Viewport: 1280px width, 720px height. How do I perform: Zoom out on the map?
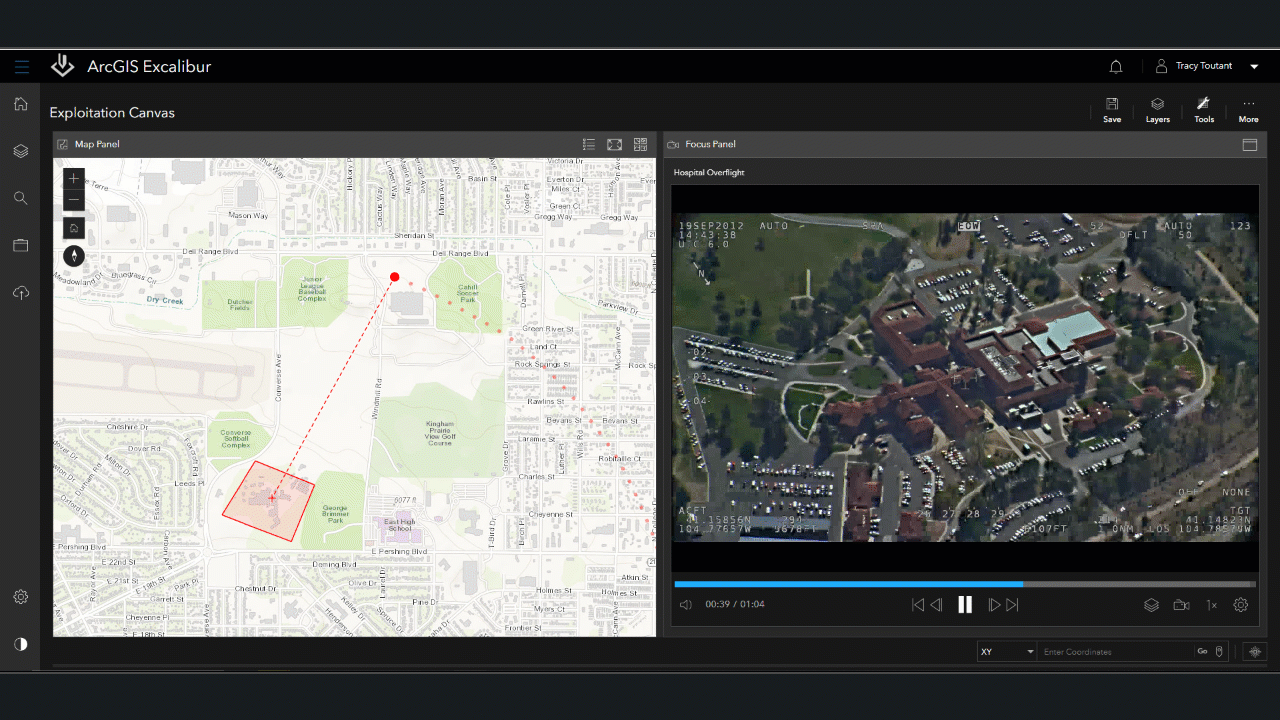pyautogui.click(x=74, y=201)
